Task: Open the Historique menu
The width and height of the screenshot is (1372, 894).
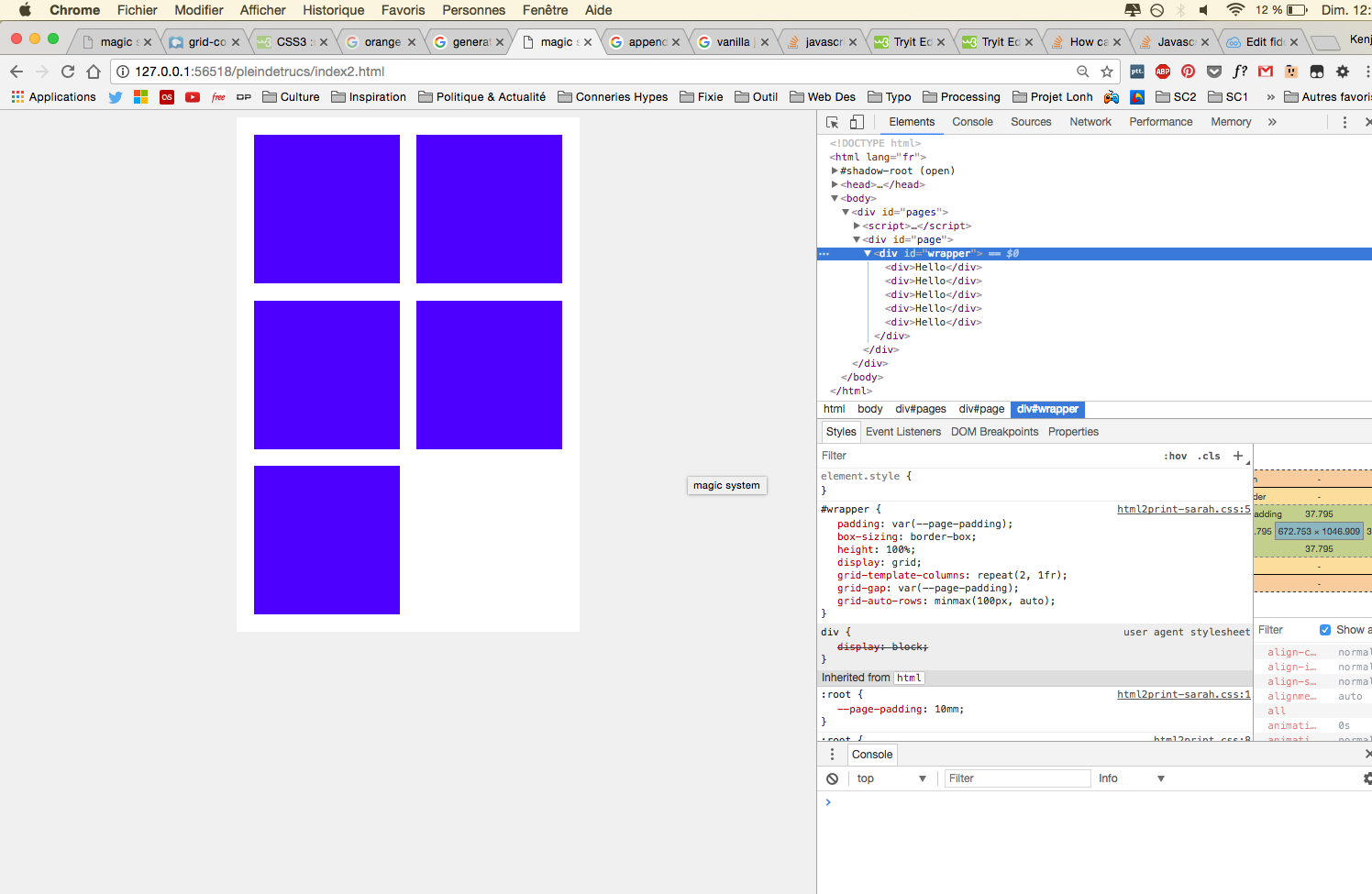Action: tap(334, 10)
